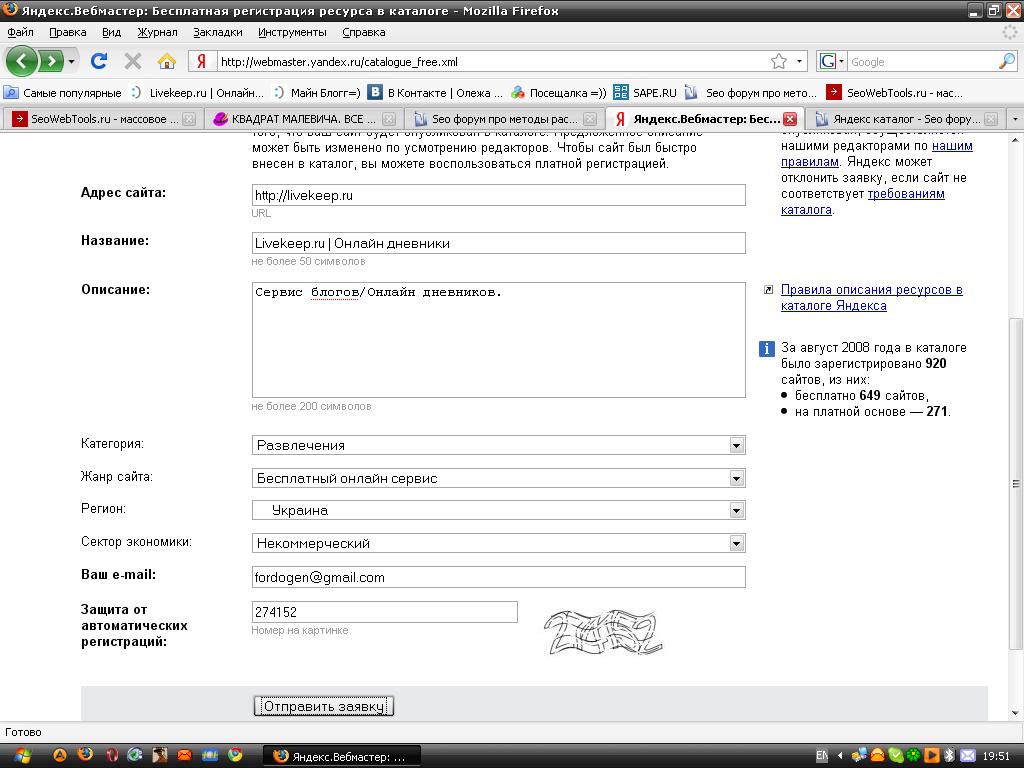Image resolution: width=1024 pixels, height=768 pixels.
Task: Click the Отправить заявку button
Action: pyautogui.click(x=324, y=706)
